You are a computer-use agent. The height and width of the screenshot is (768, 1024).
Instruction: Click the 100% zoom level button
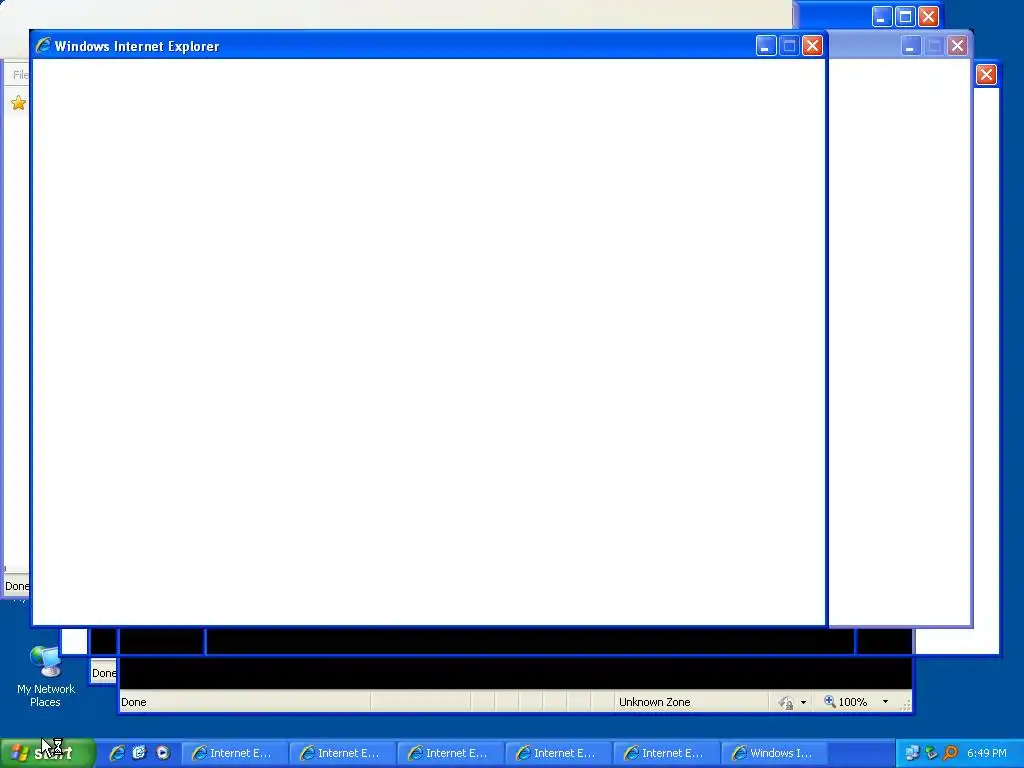[x=846, y=702]
